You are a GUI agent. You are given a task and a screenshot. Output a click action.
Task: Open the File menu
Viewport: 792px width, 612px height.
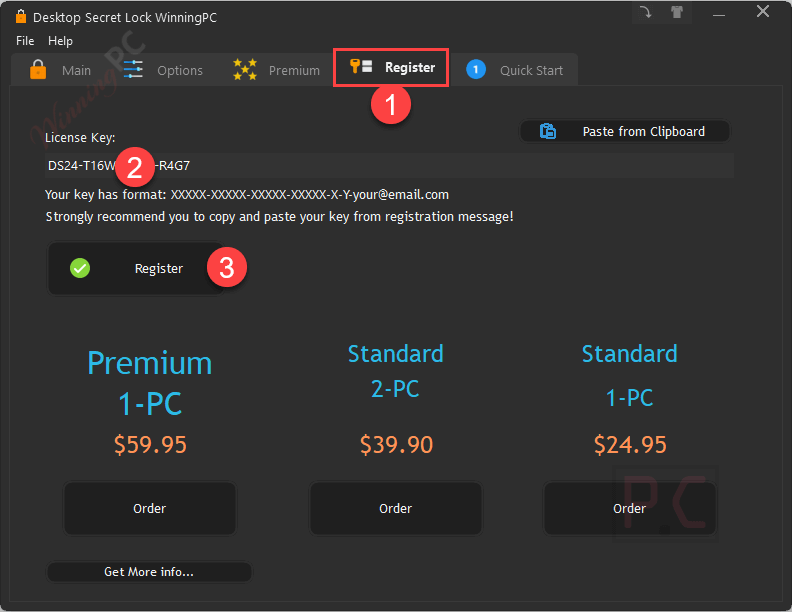25,41
